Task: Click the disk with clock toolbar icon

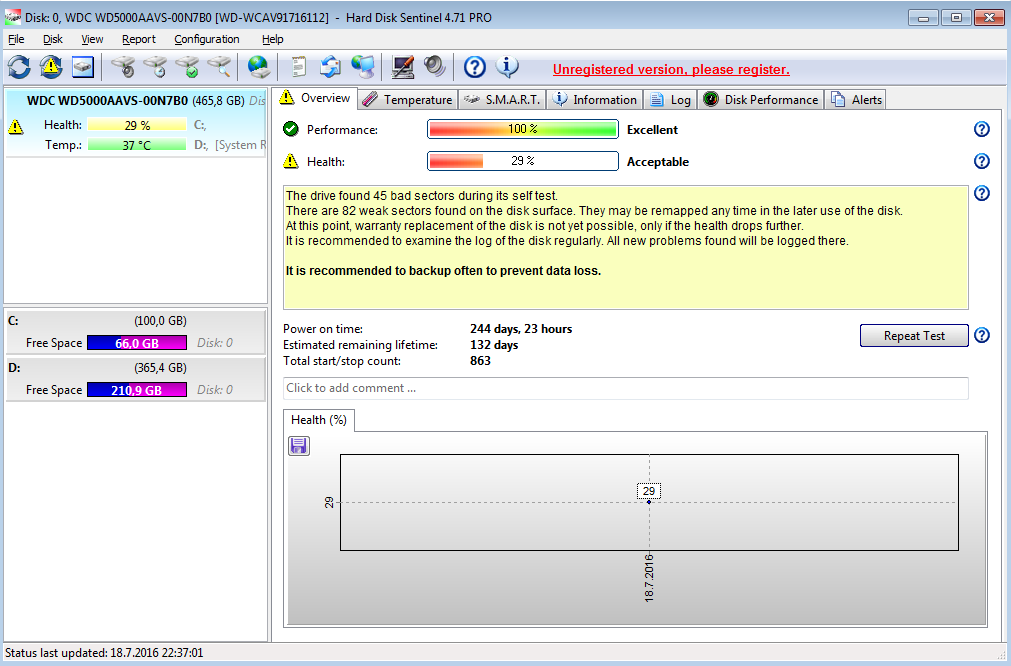Action: (x=155, y=66)
